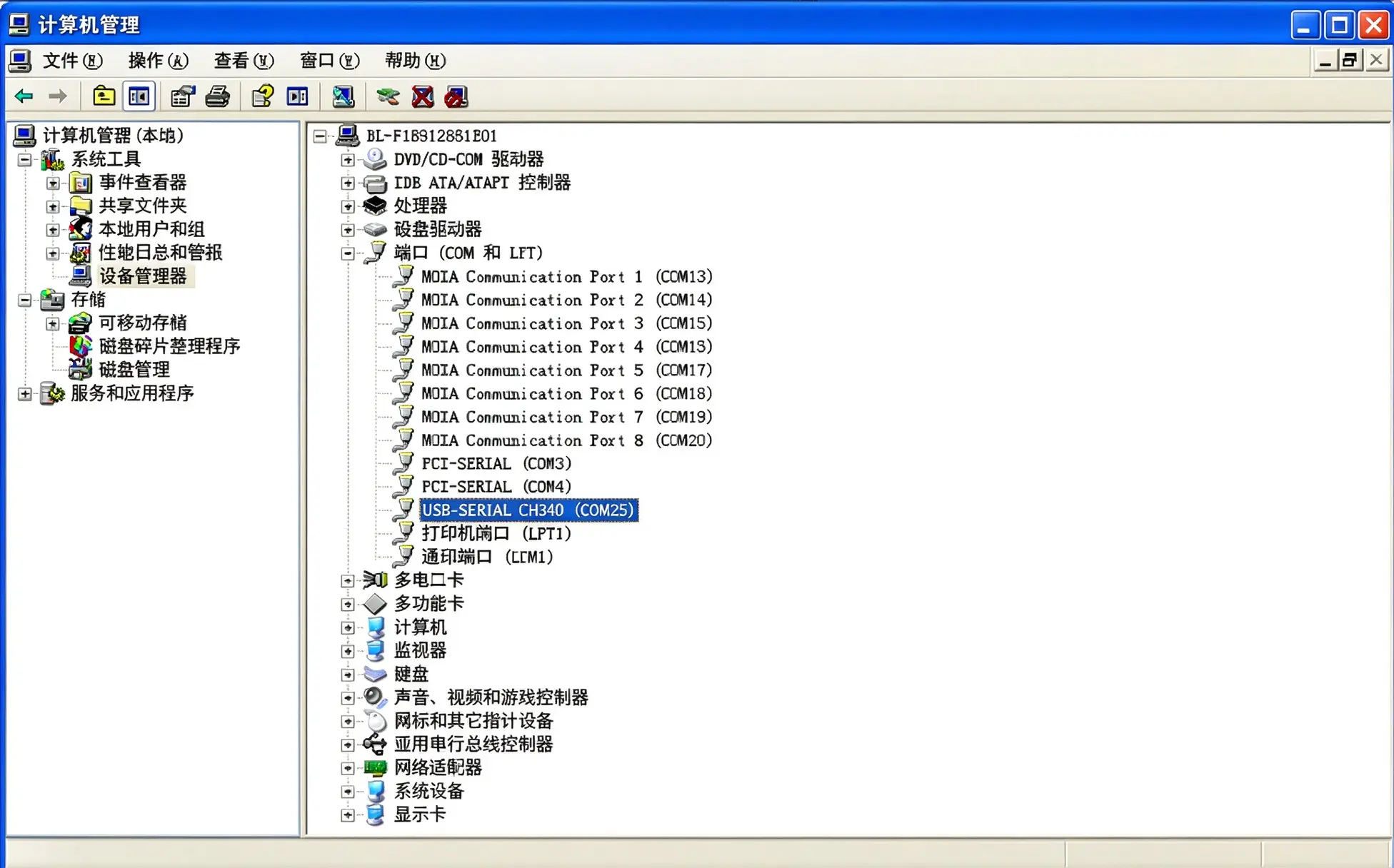
Task: Click the sound controller category icon
Action: (x=375, y=697)
